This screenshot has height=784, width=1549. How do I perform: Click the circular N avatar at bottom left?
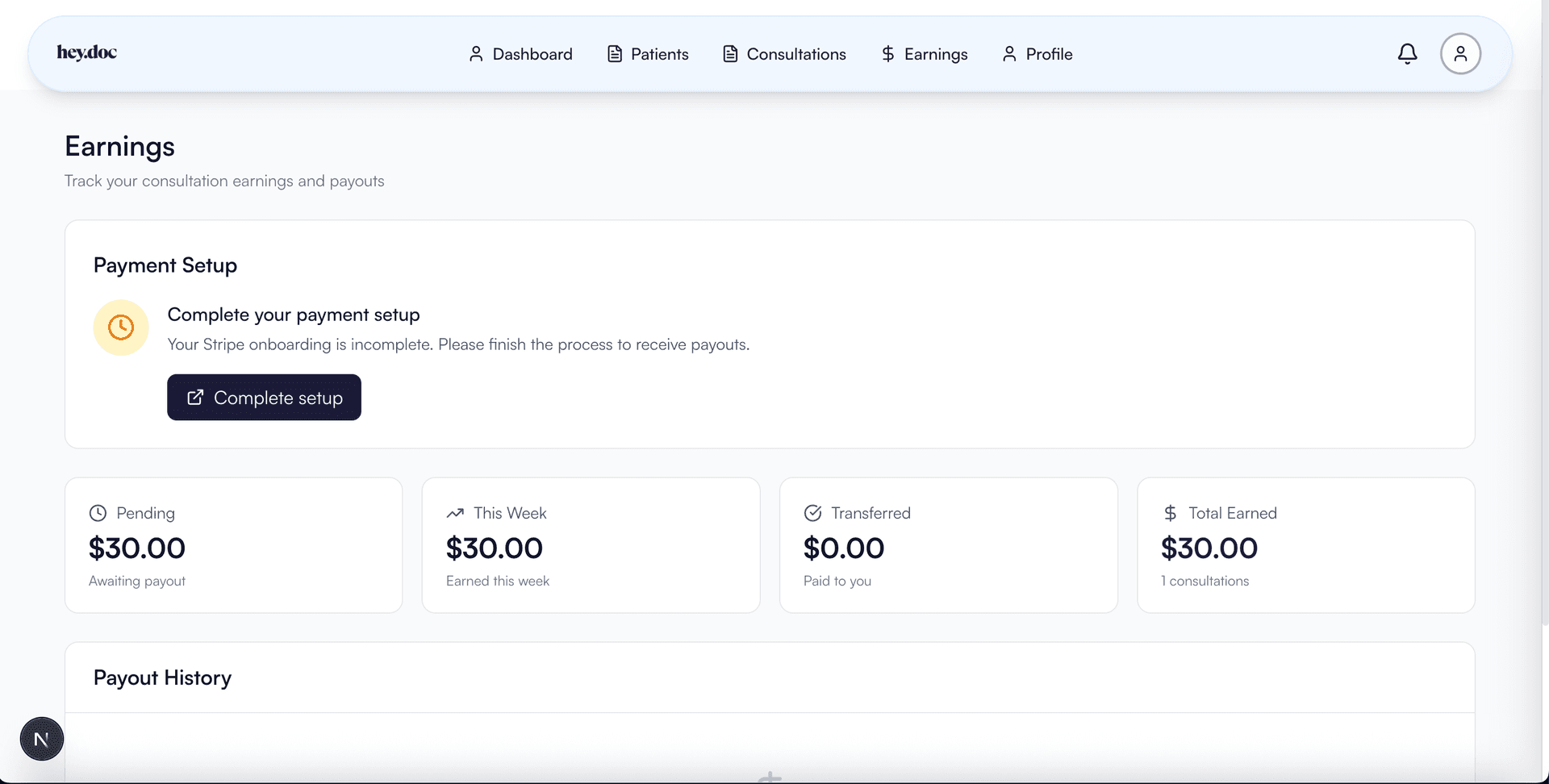(41, 738)
